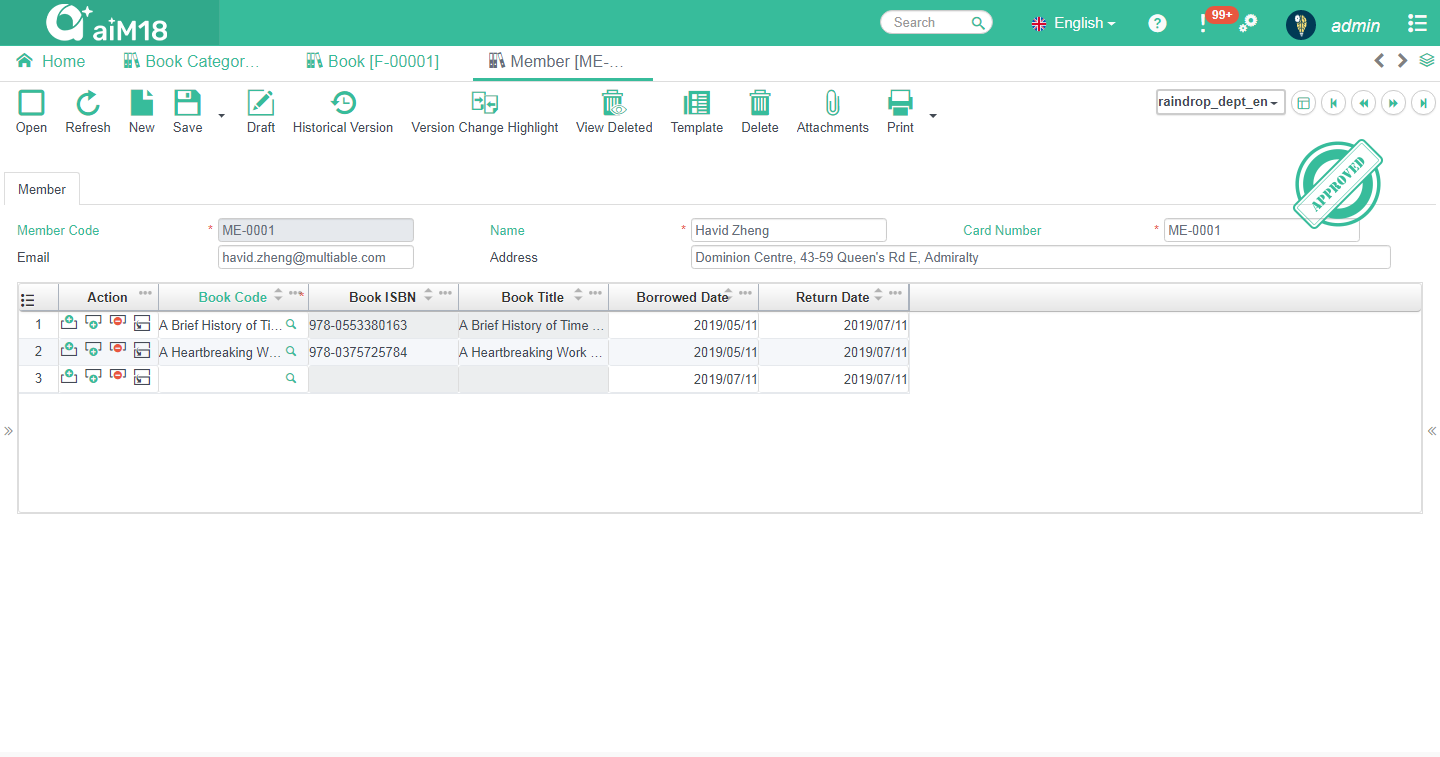
Task: Sort by the Book Code column
Action: [x=278, y=294]
